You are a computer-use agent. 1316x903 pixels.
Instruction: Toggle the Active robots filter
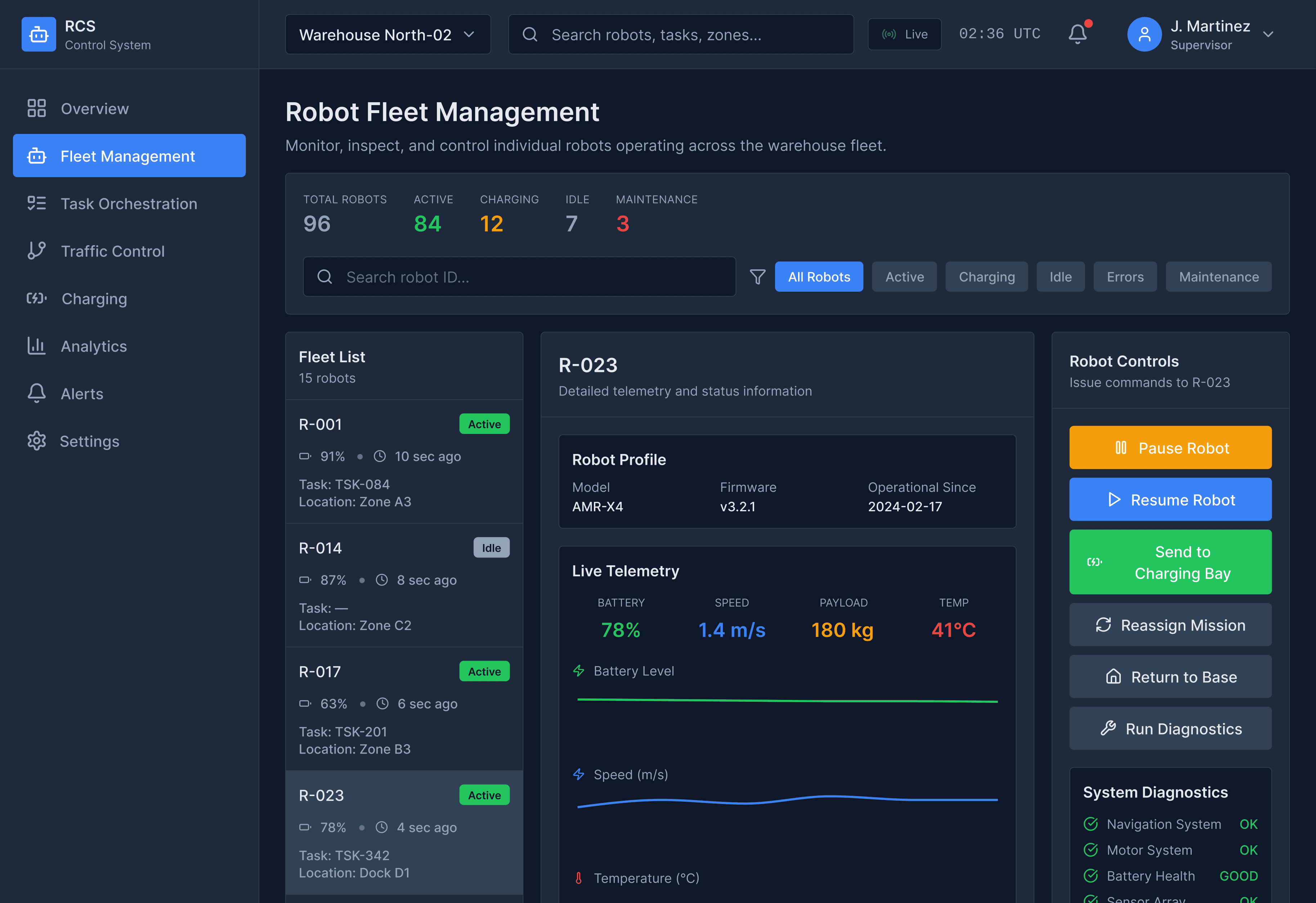point(904,277)
